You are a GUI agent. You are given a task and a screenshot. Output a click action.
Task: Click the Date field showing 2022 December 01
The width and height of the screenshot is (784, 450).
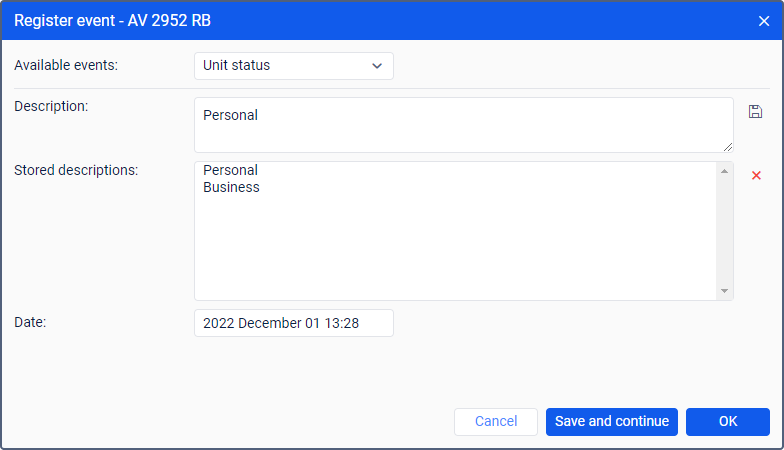pyautogui.click(x=293, y=323)
